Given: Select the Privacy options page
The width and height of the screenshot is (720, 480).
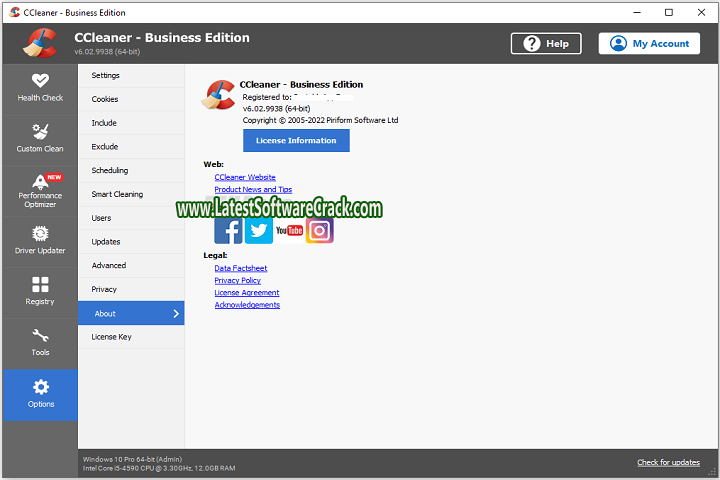Looking at the screenshot, I should [131, 289].
